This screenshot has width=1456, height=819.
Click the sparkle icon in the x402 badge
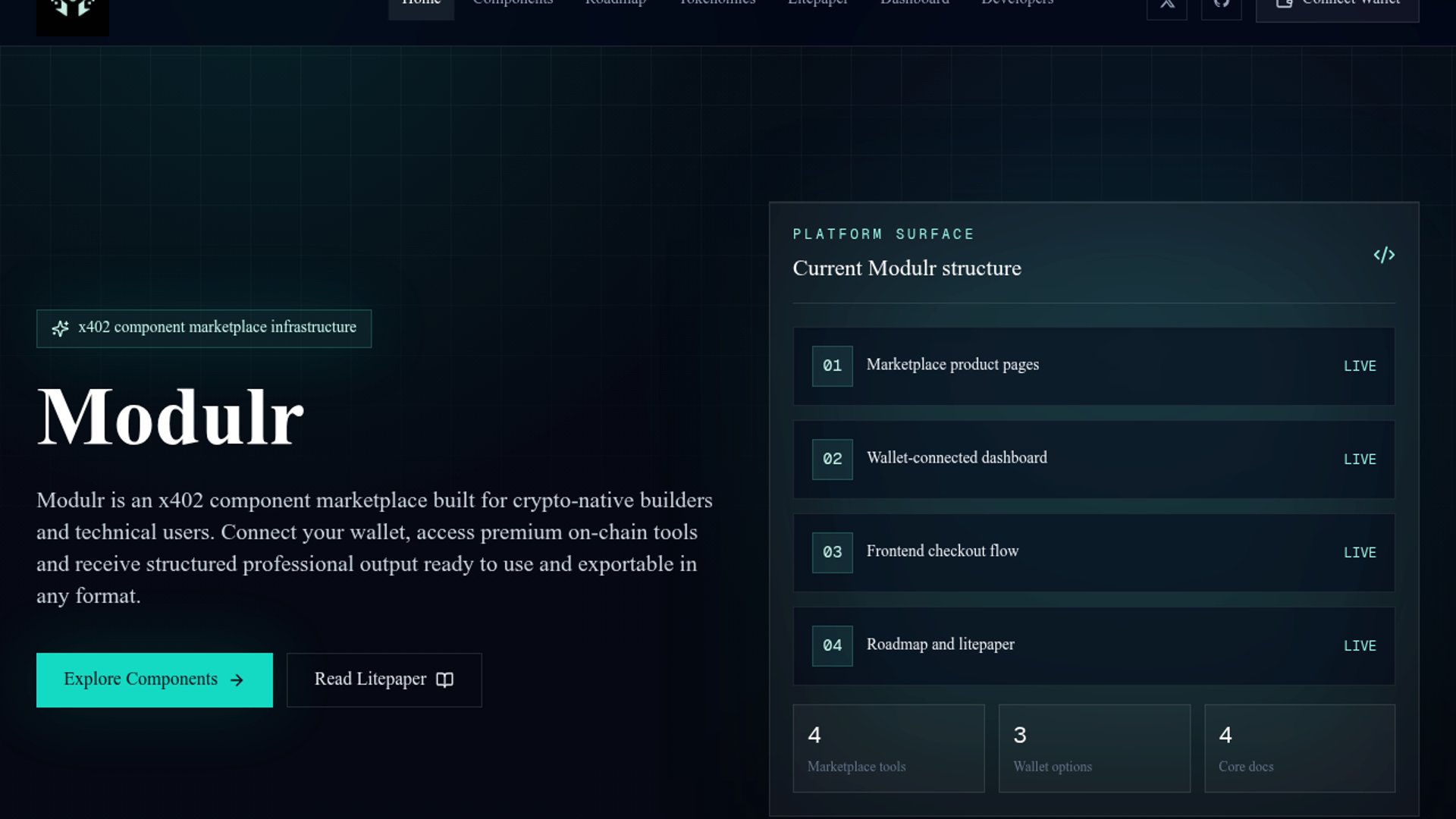click(x=60, y=328)
